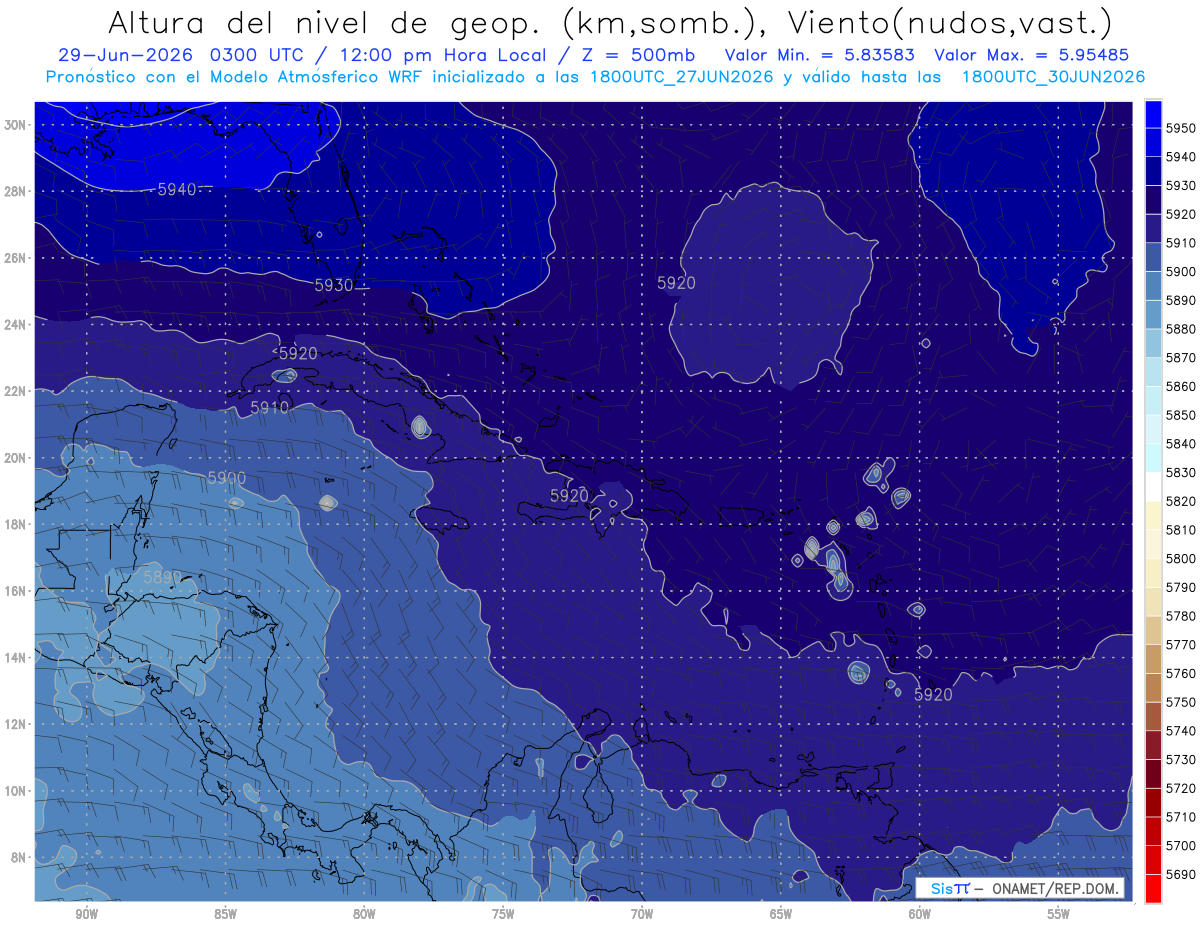The height and width of the screenshot is (927, 1200).
Task: Click the "Valor Min. = 5.83583" text
Action: [821, 56]
